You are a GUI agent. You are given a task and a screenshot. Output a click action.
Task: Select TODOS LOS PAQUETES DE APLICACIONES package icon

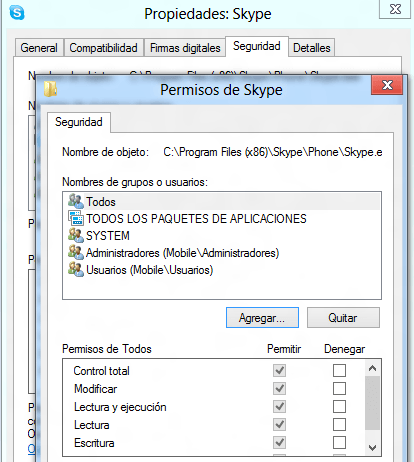tap(76, 218)
